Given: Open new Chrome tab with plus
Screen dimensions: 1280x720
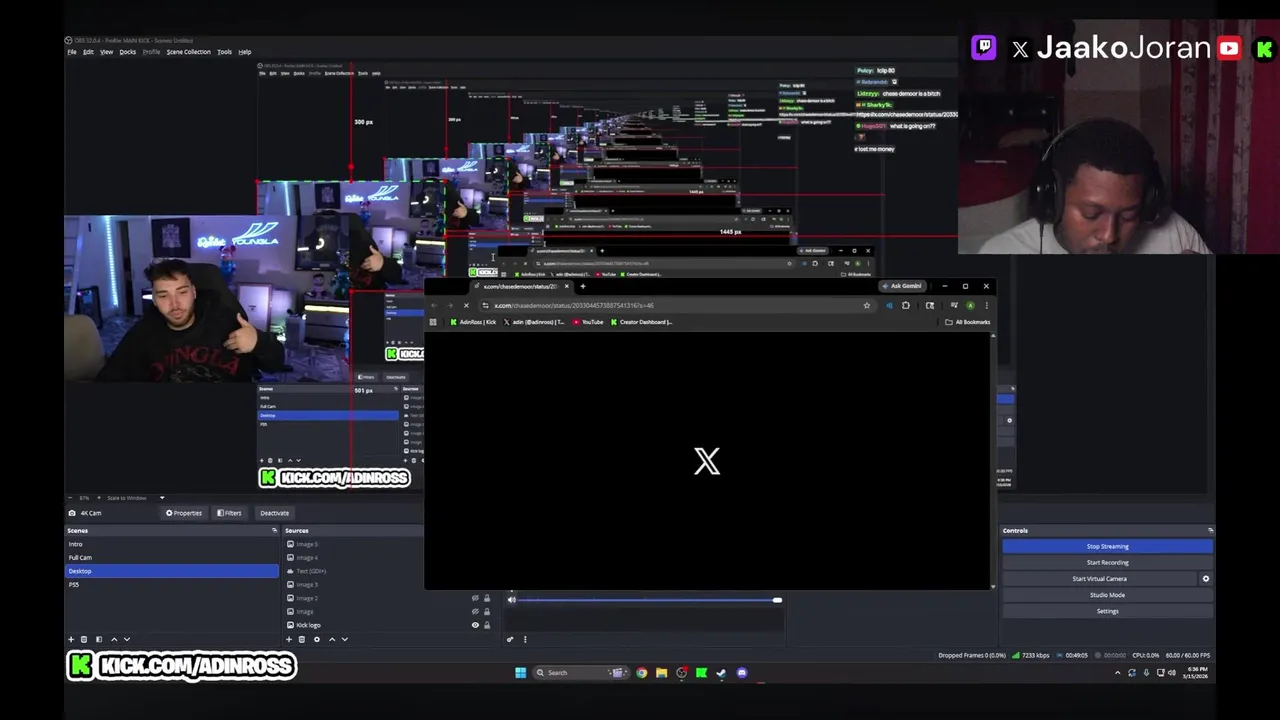Looking at the screenshot, I should tap(583, 286).
